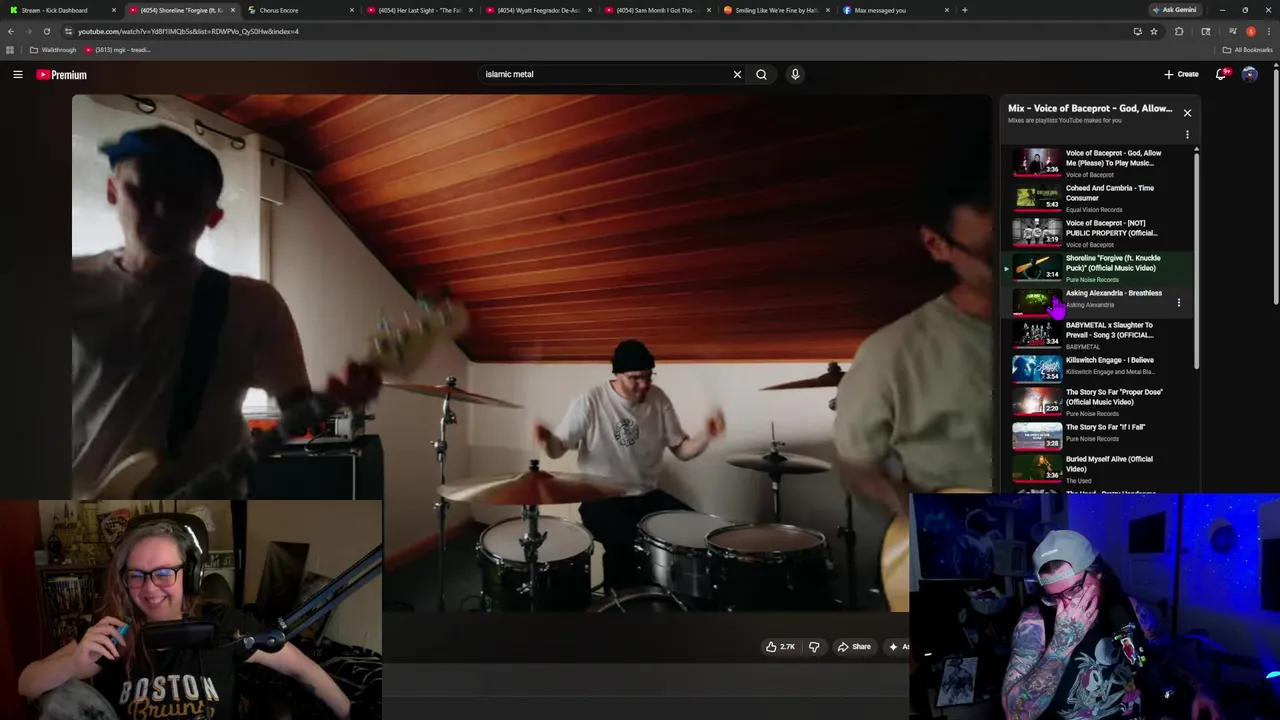Go to YouTube Premium home logo
Screen dimensions: 1280x720
click(x=61, y=75)
